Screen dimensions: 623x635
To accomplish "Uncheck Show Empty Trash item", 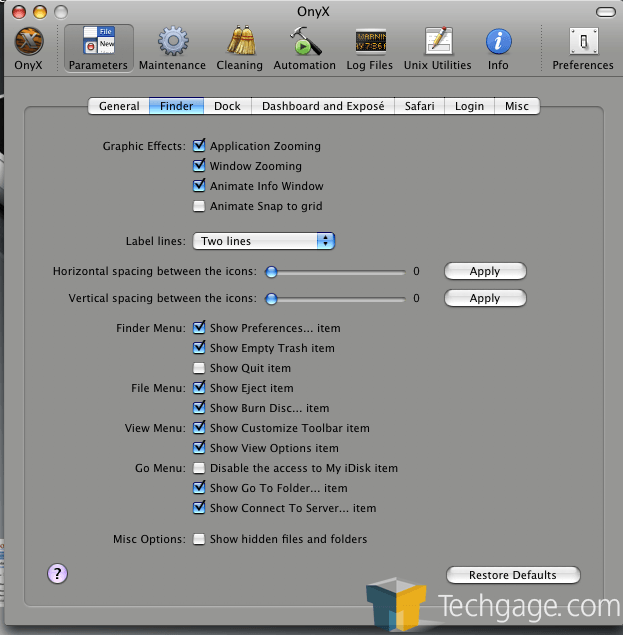I will click(199, 347).
